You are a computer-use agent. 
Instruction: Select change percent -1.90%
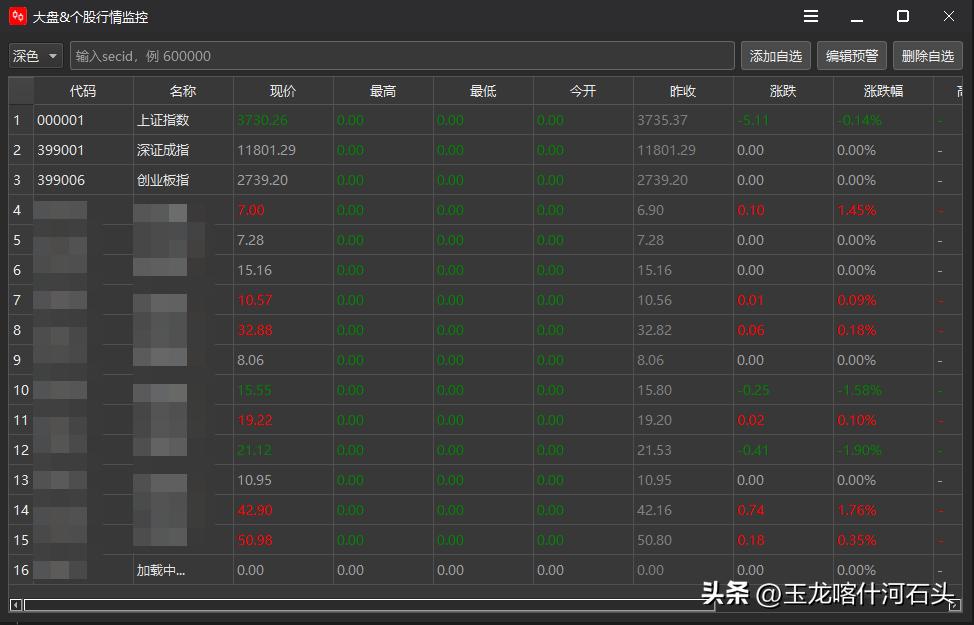883,450
